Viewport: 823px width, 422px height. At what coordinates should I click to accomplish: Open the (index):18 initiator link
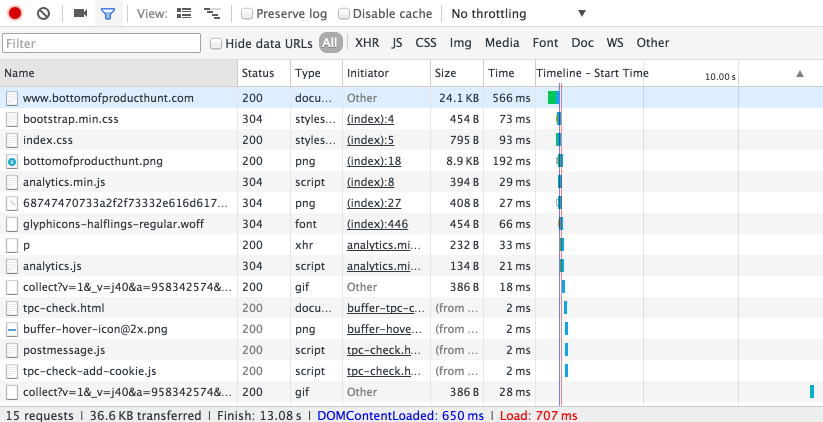click(x=374, y=161)
